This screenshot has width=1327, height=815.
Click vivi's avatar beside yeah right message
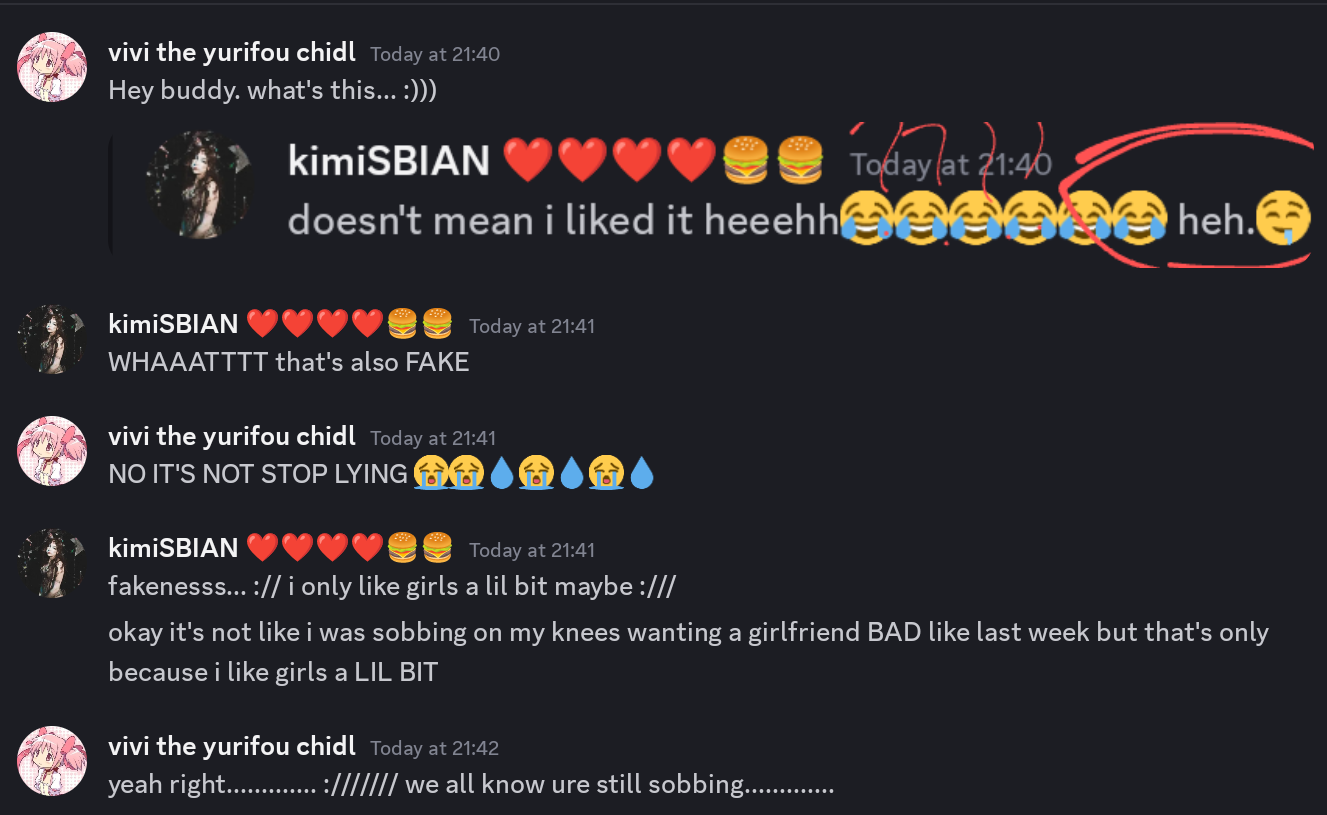click(52, 761)
